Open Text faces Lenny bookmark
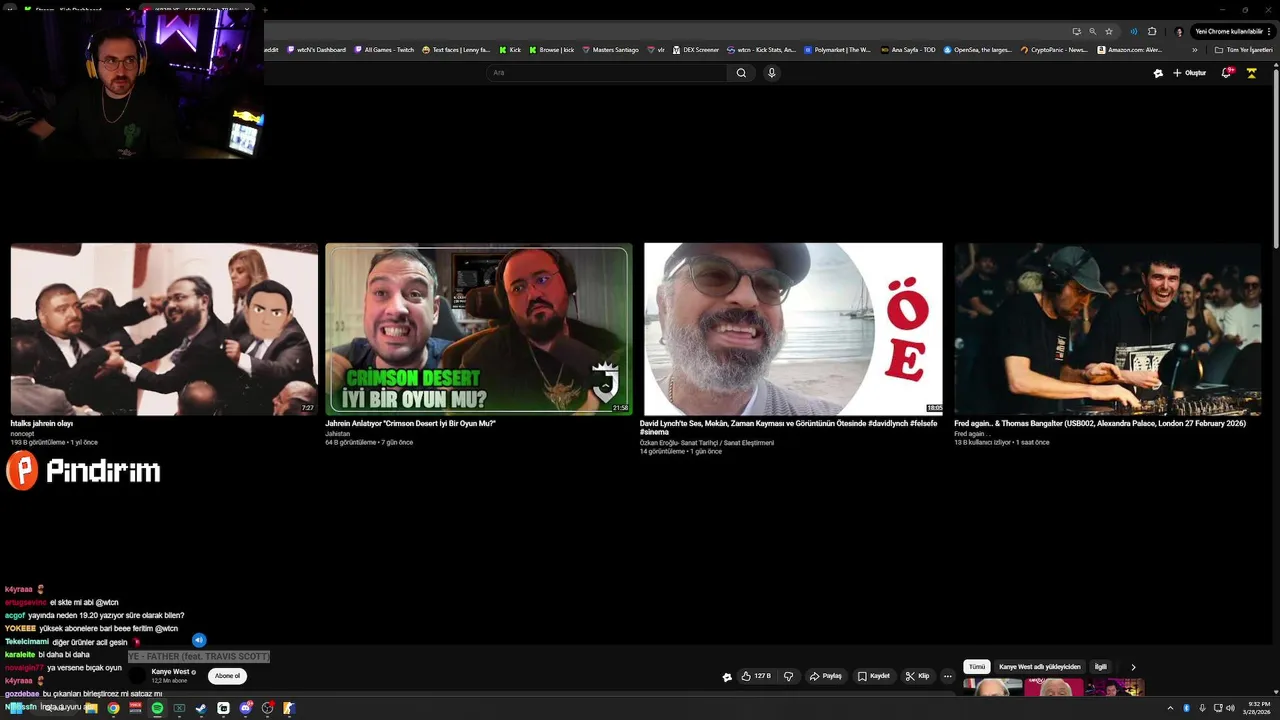 point(456,50)
